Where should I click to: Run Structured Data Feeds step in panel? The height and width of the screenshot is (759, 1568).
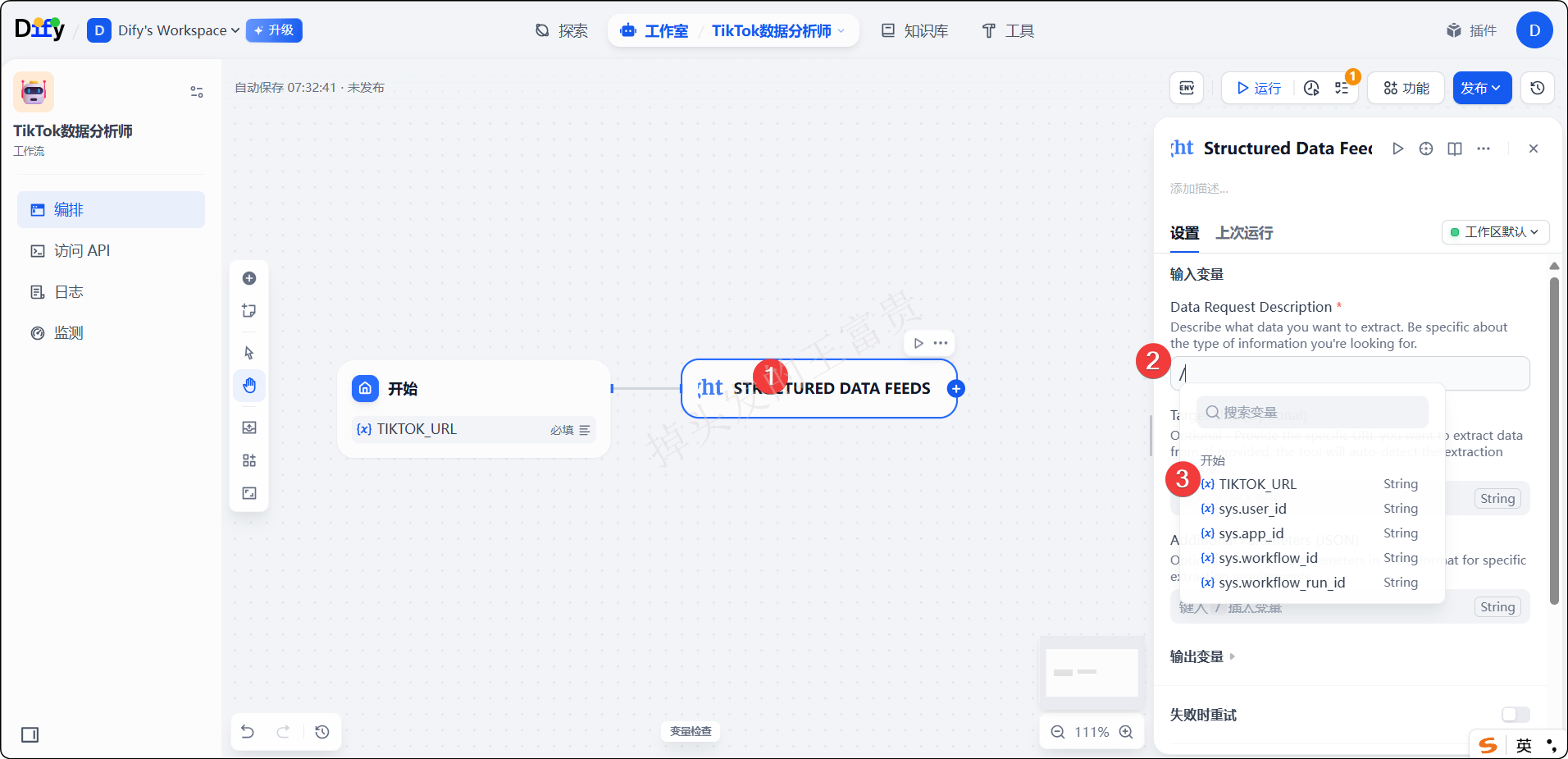tap(1398, 149)
